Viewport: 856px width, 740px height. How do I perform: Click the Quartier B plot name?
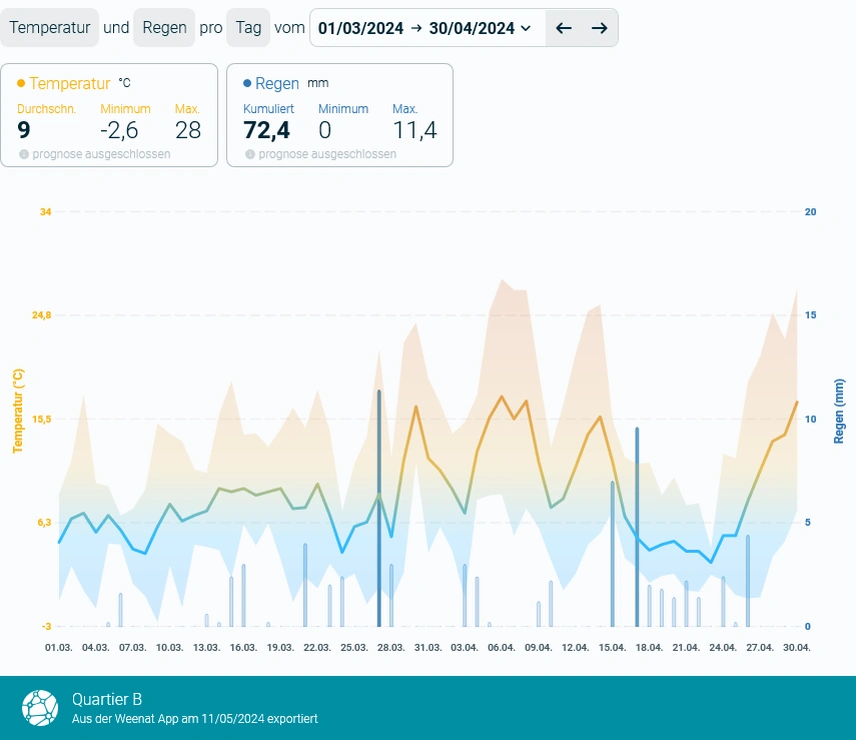[107, 699]
